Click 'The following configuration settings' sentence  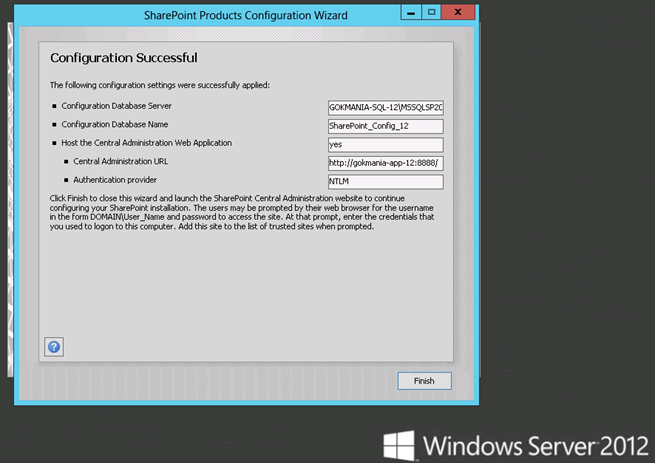160,85
